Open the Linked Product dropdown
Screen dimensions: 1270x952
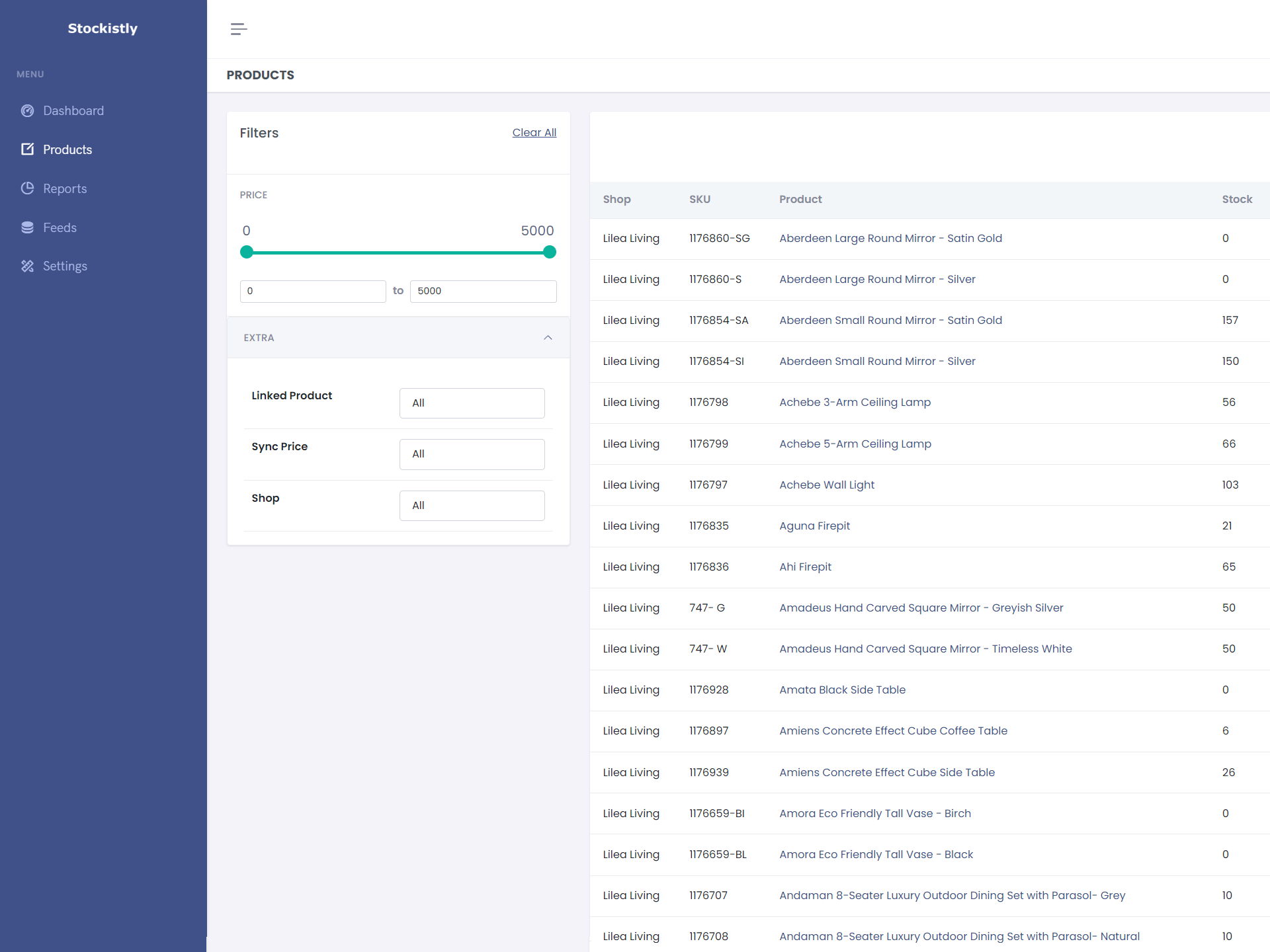(x=472, y=403)
